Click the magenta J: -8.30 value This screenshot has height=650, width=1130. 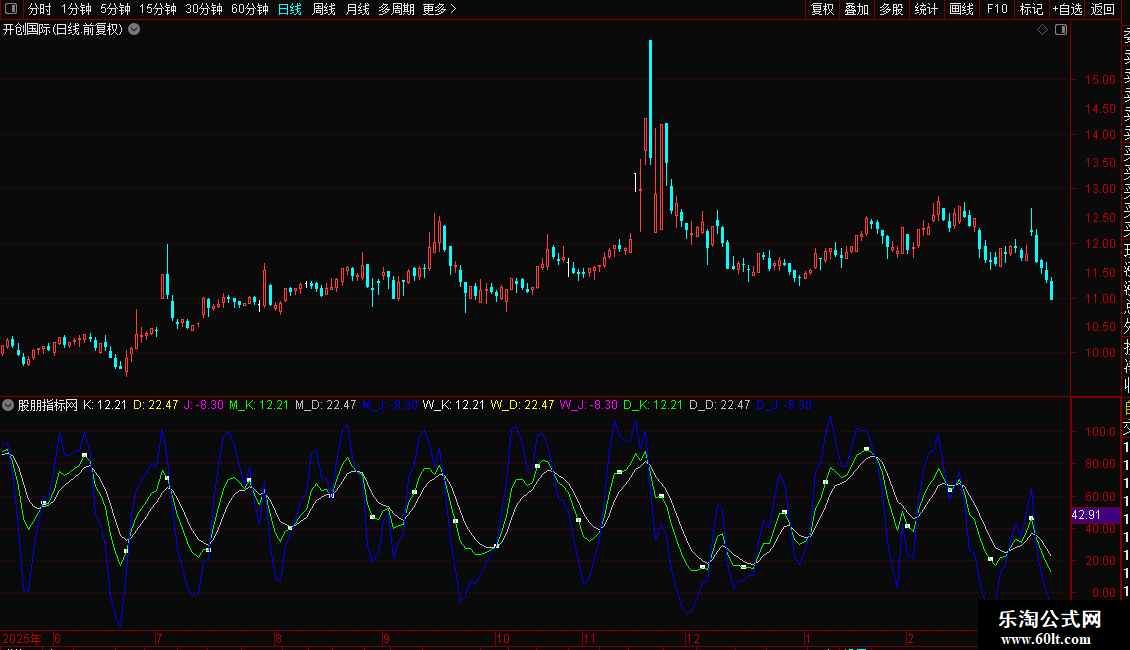point(203,405)
